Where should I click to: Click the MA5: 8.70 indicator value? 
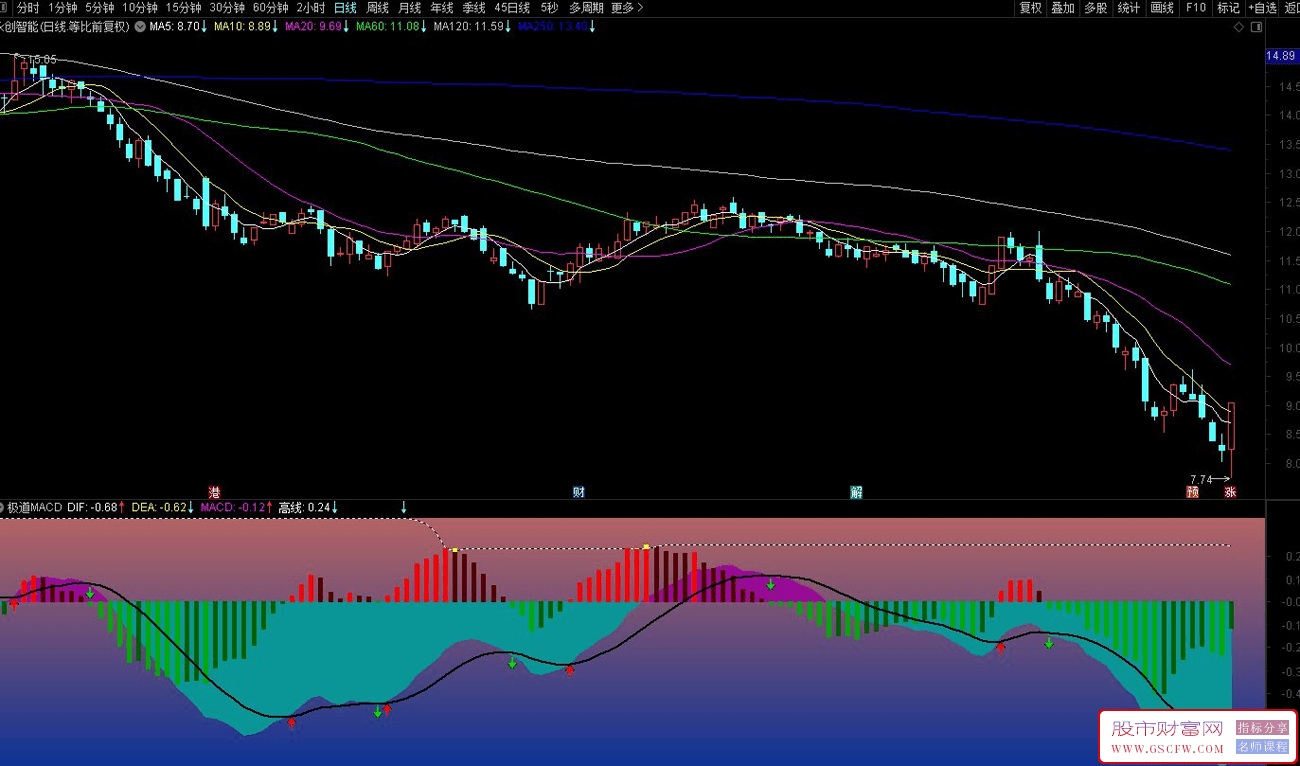tap(178, 27)
